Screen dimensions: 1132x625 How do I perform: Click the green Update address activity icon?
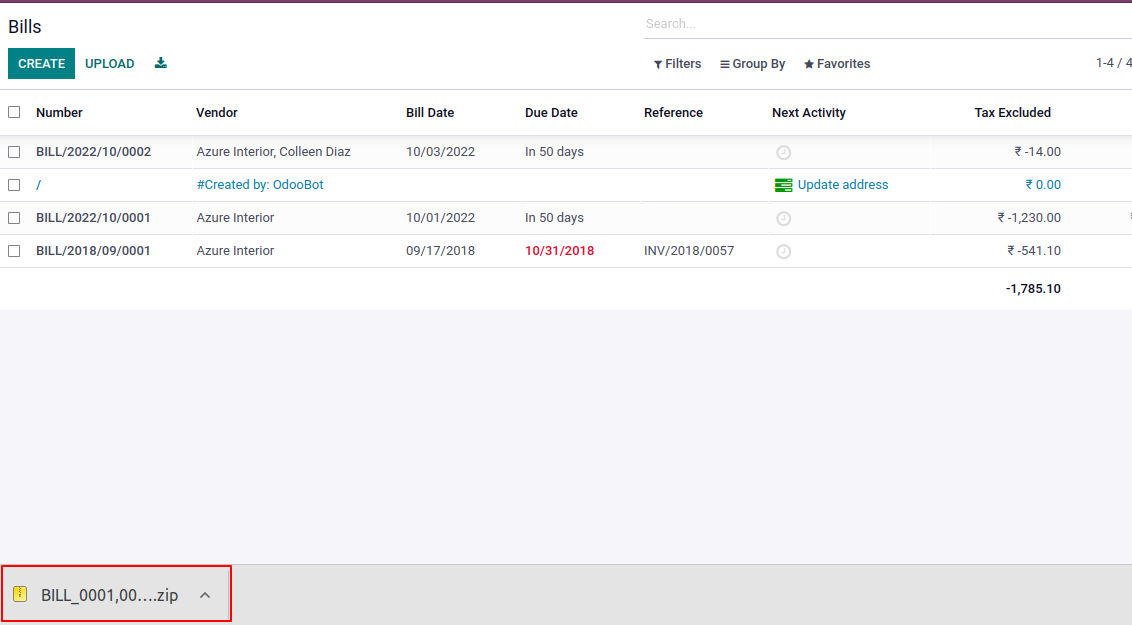[x=783, y=185]
